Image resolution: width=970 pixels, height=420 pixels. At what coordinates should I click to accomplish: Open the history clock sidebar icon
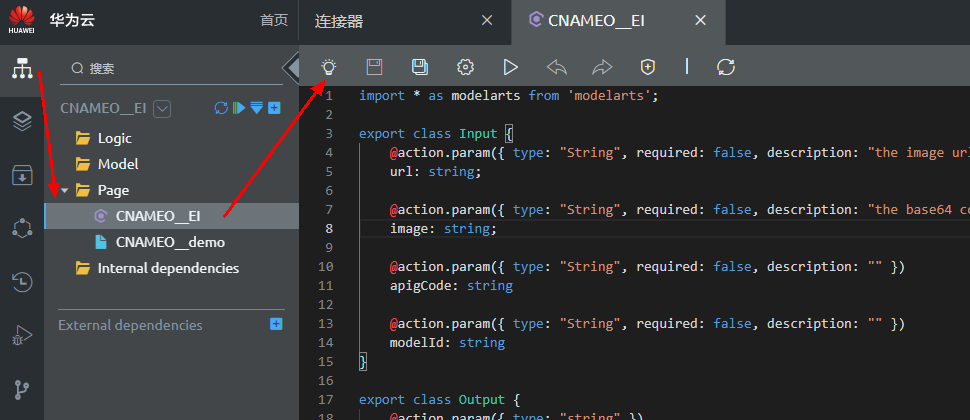pyautogui.click(x=22, y=282)
